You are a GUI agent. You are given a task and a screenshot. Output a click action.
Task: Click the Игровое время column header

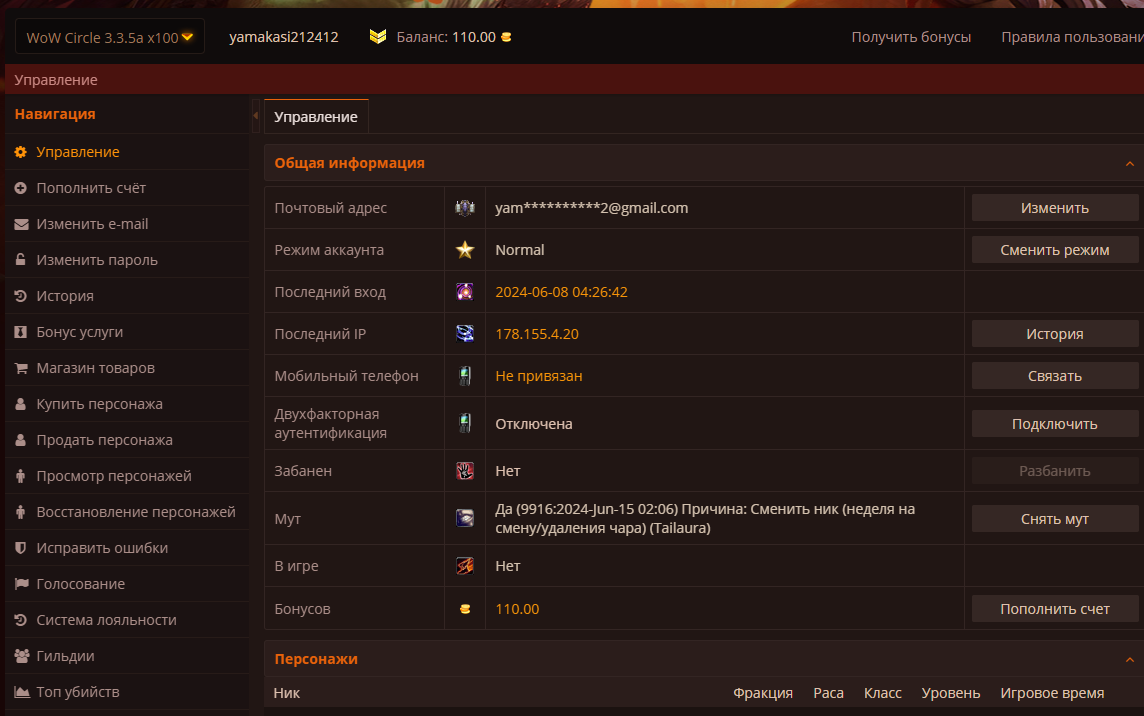[x=1052, y=693]
